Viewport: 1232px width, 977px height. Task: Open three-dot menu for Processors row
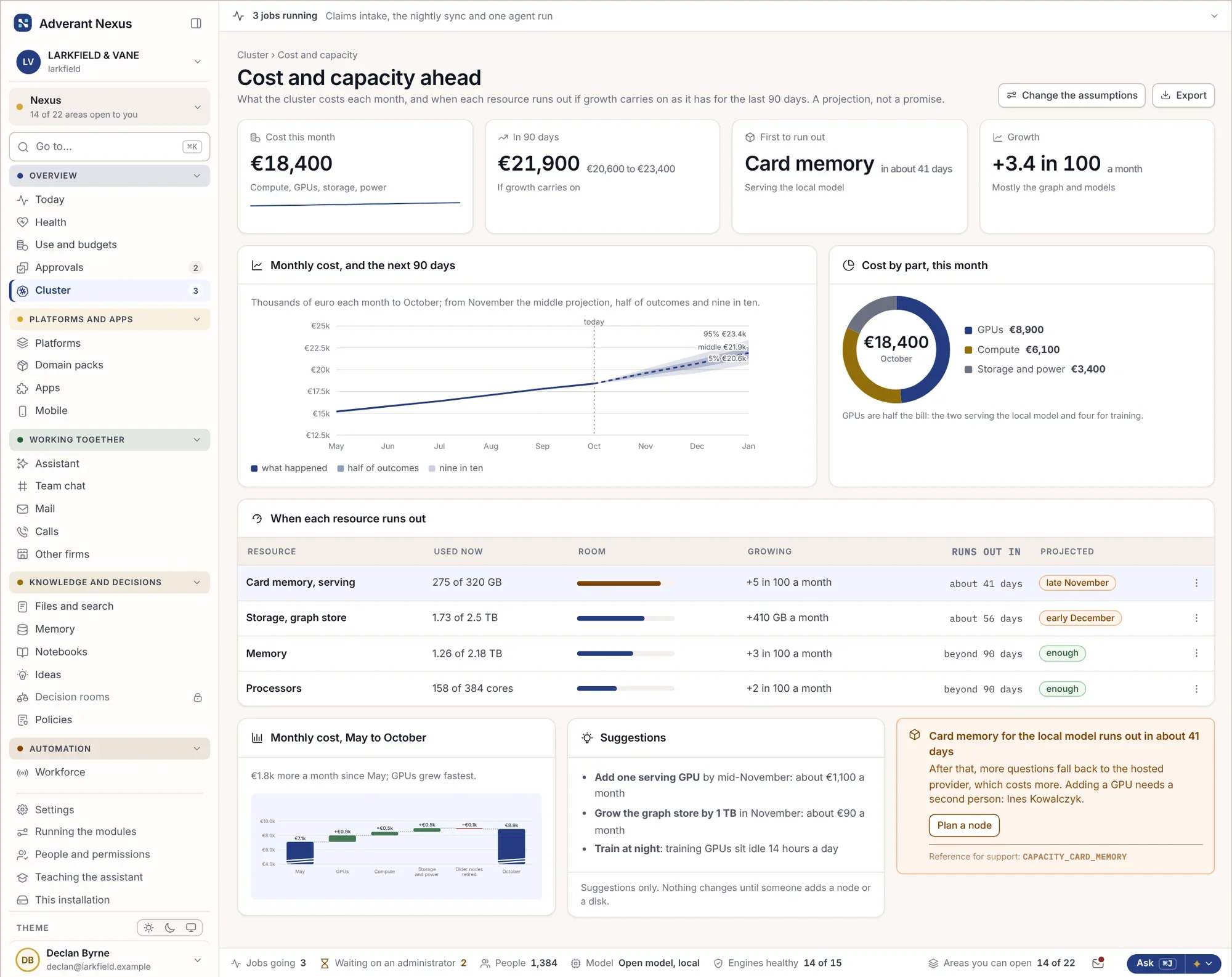pyautogui.click(x=1196, y=689)
